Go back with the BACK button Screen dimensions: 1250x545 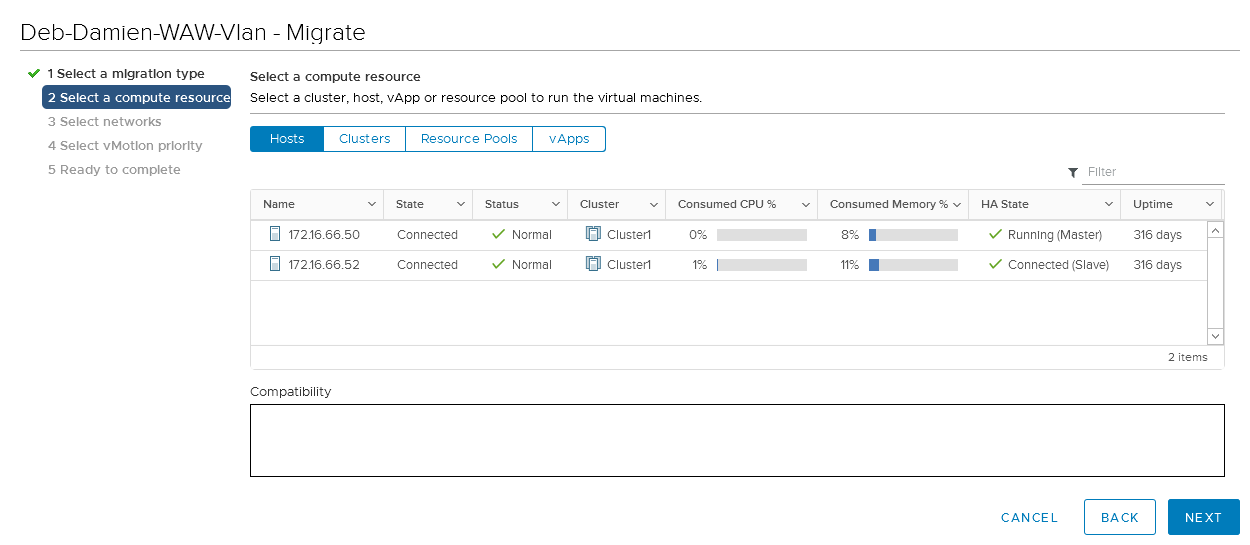tap(1119, 517)
